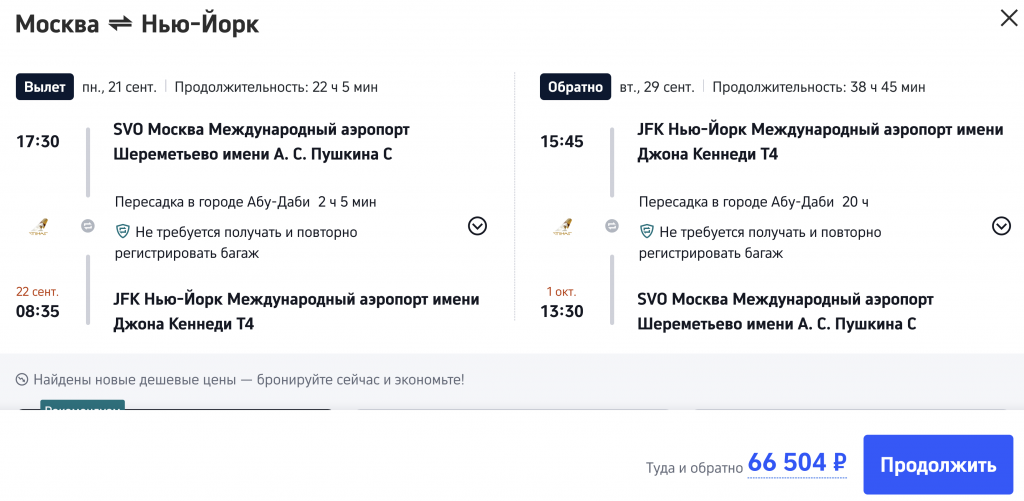The height and width of the screenshot is (501, 1024).
Task: Click the return 15:45 departure time
Action: (x=562, y=141)
